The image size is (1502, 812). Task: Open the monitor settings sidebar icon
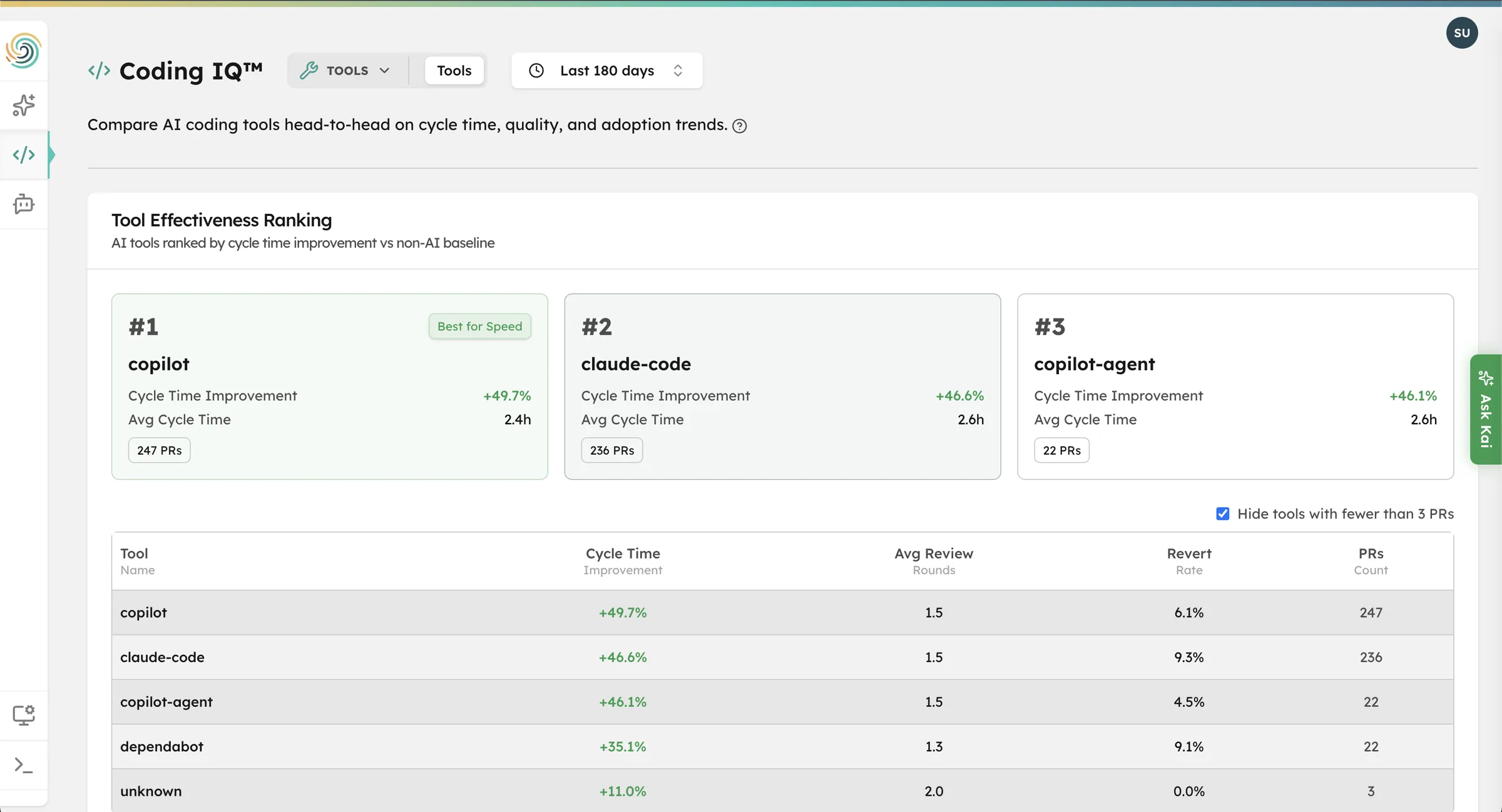pyautogui.click(x=24, y=714)
